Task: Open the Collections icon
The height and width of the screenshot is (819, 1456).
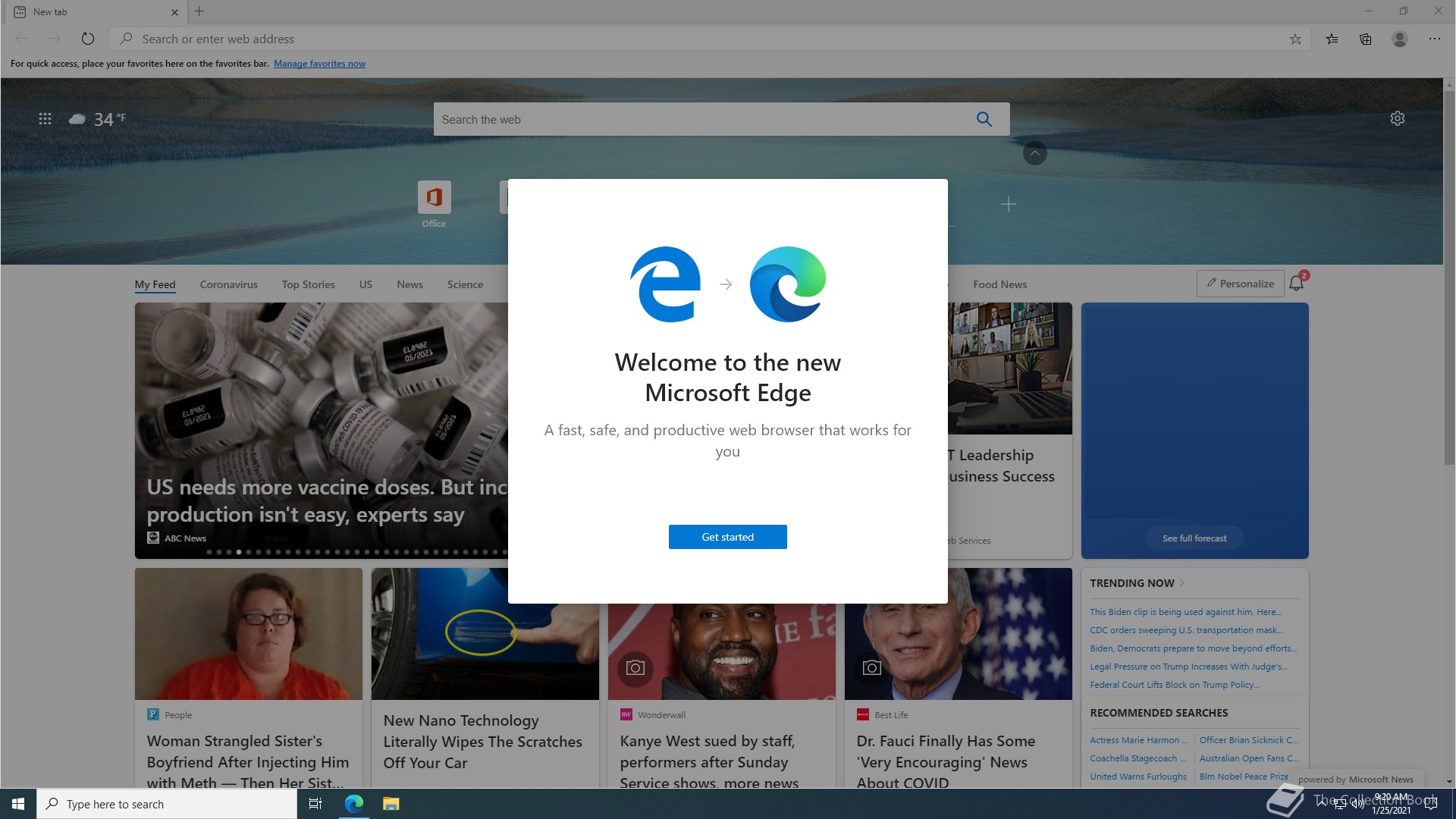Action: [1366, 39]
